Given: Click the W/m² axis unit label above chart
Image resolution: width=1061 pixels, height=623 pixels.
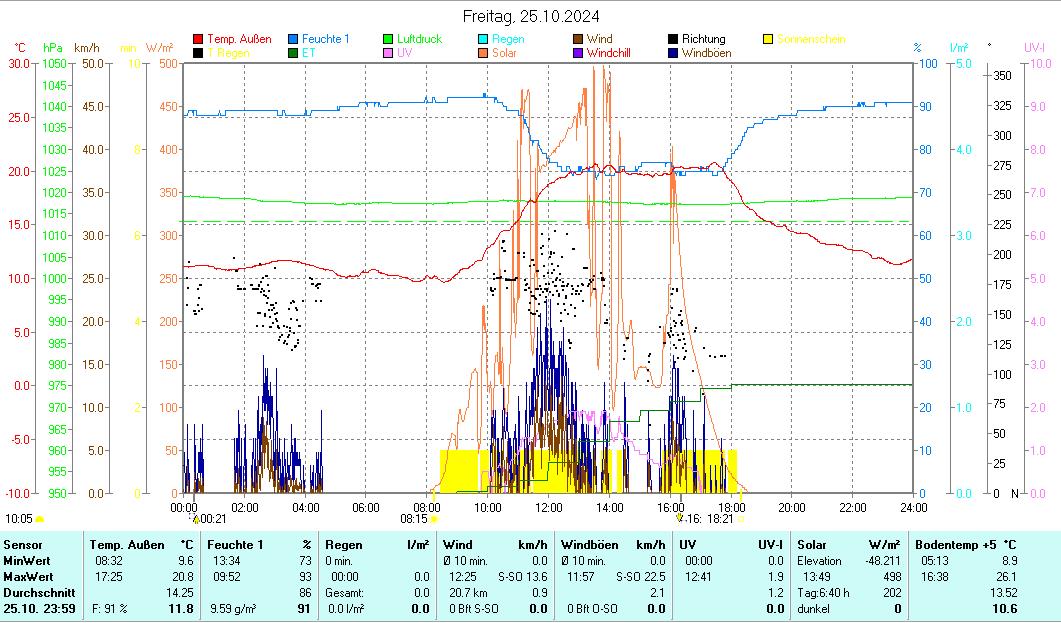Looking at the screenshot, I should pyautogui.click(x=160, y=48).
